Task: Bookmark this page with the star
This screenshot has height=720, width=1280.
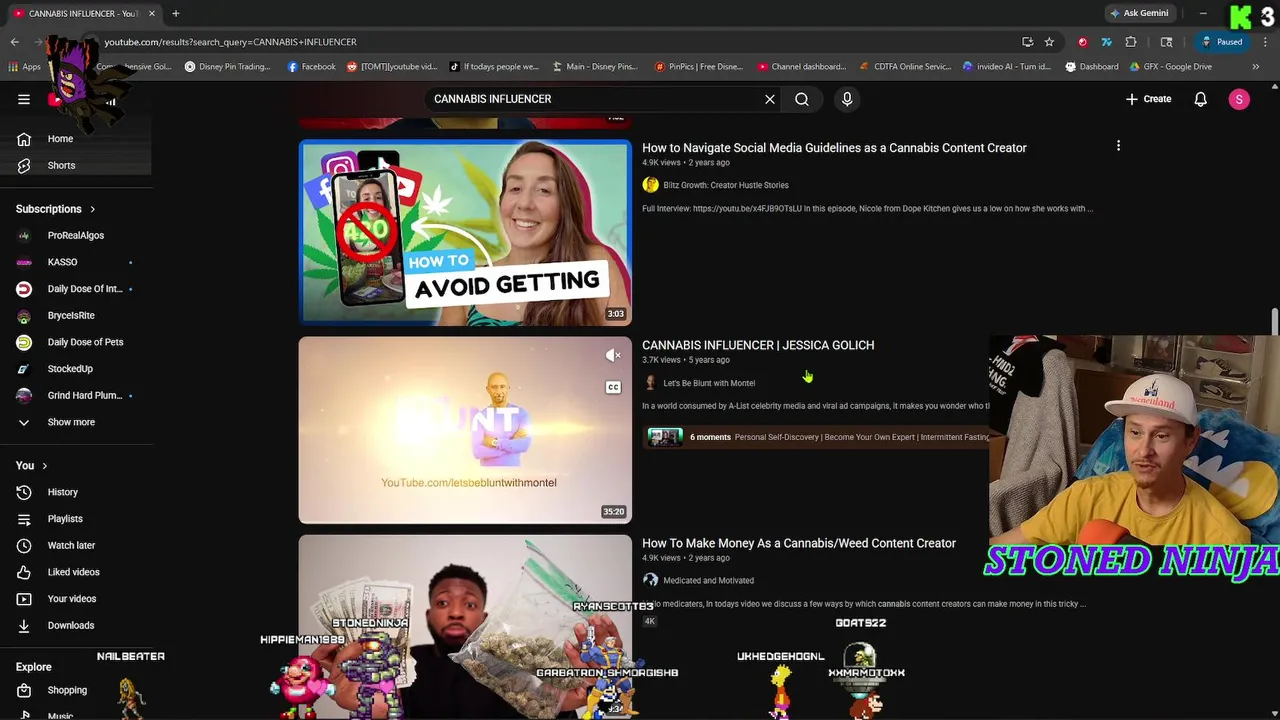Action: coord(1049,42)
